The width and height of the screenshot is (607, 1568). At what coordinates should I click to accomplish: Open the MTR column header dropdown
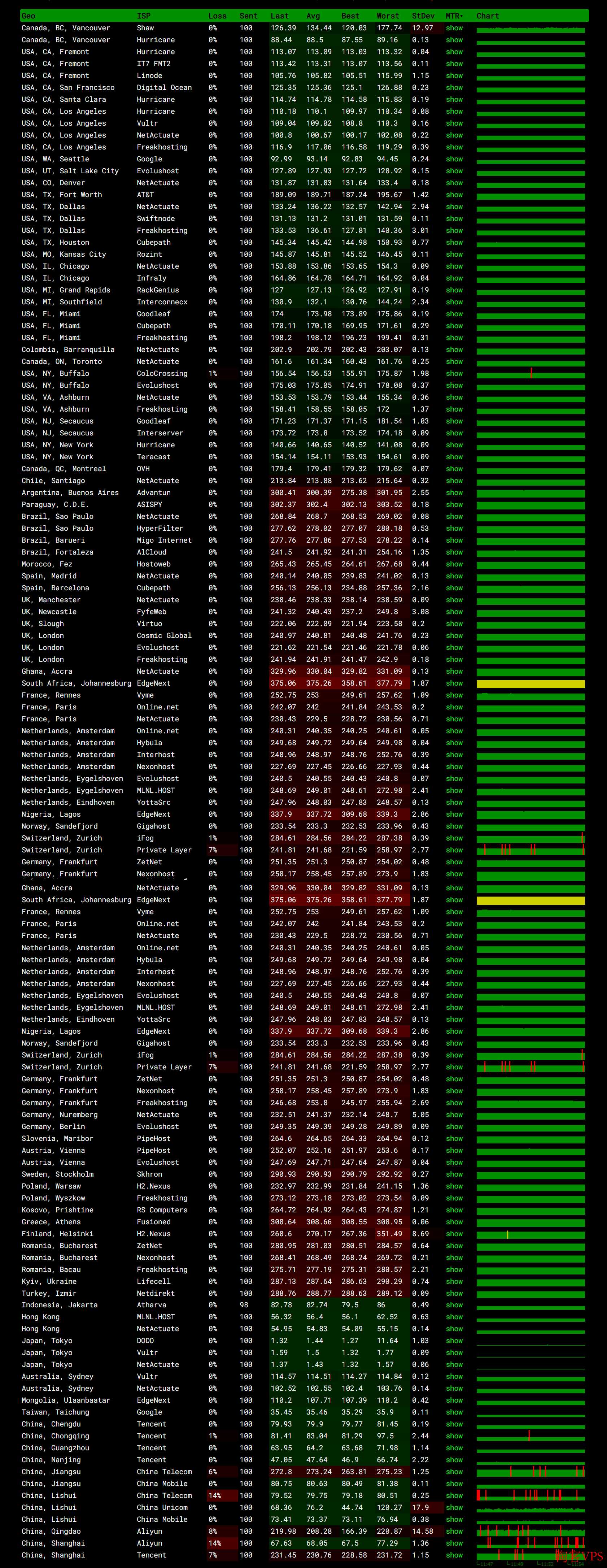coord(454,16)
